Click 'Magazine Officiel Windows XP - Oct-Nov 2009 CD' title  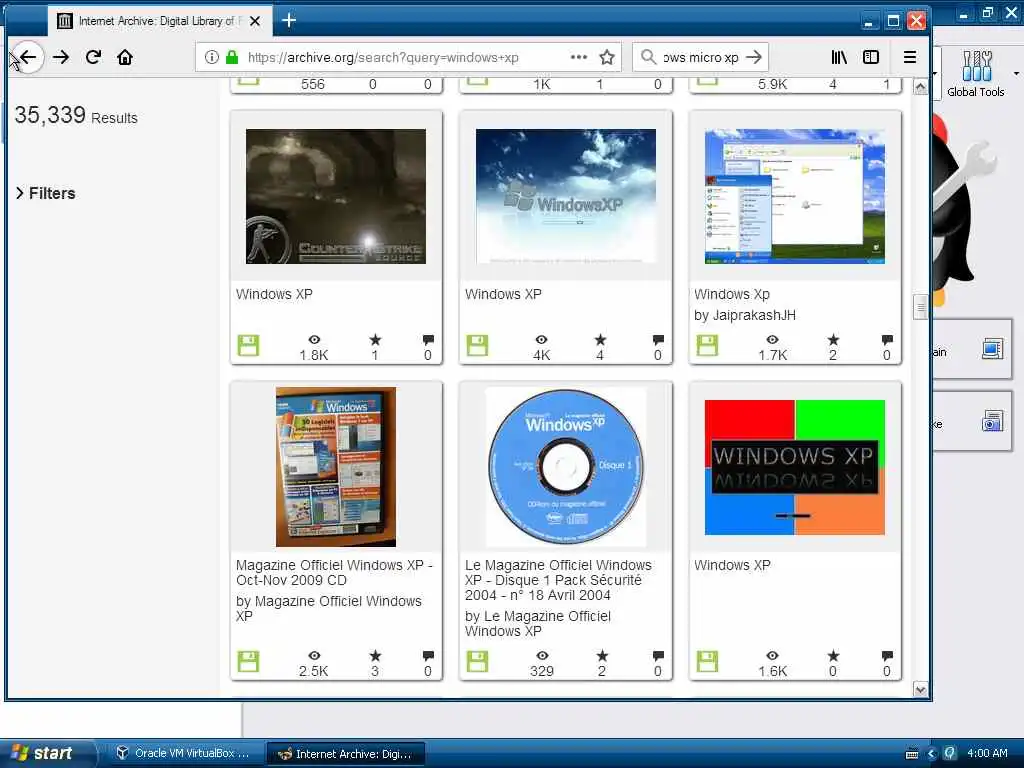(x=334, y=573)
